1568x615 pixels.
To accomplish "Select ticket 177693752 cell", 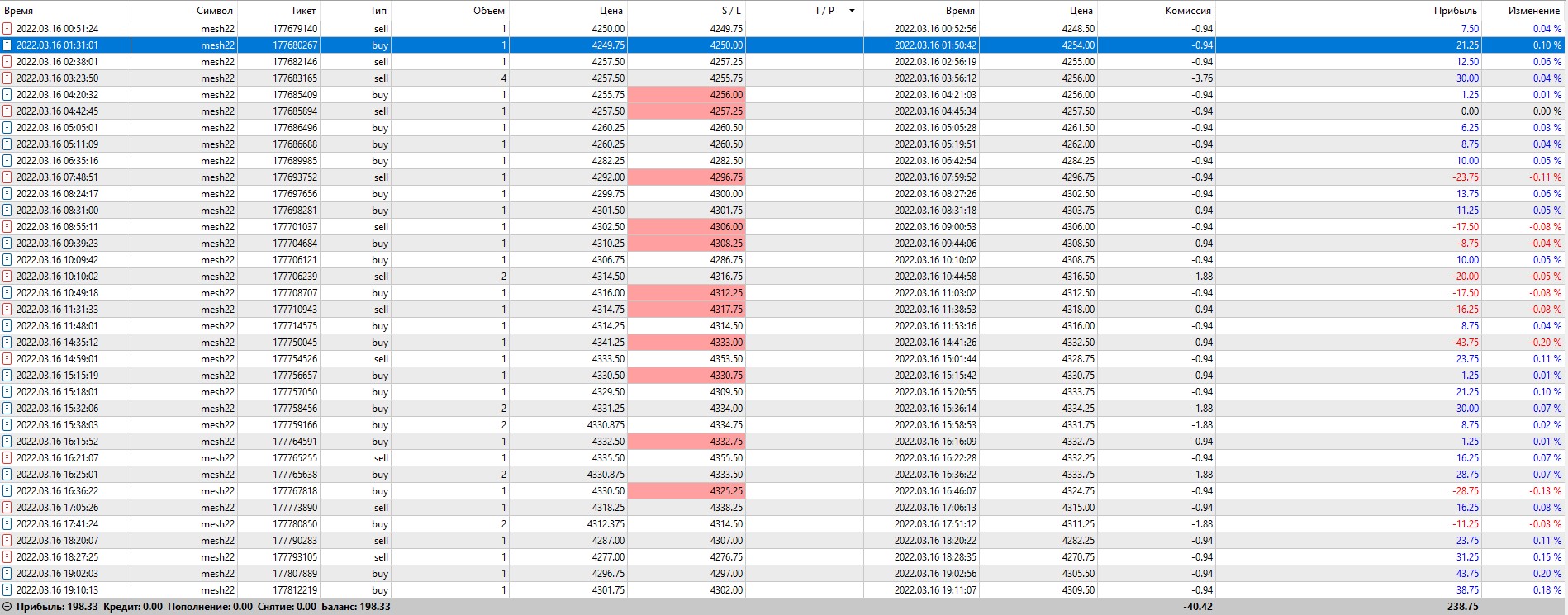I will click(x=295, y=177).
